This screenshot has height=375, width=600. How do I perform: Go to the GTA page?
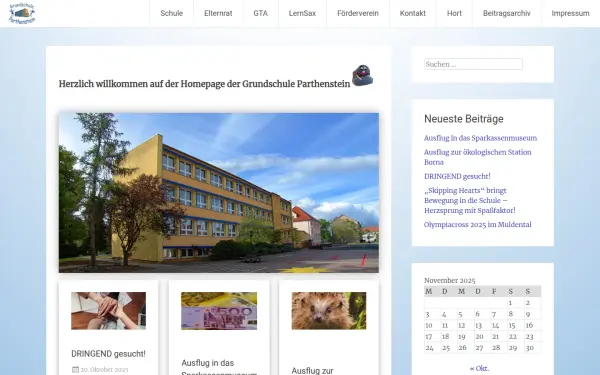261,13
